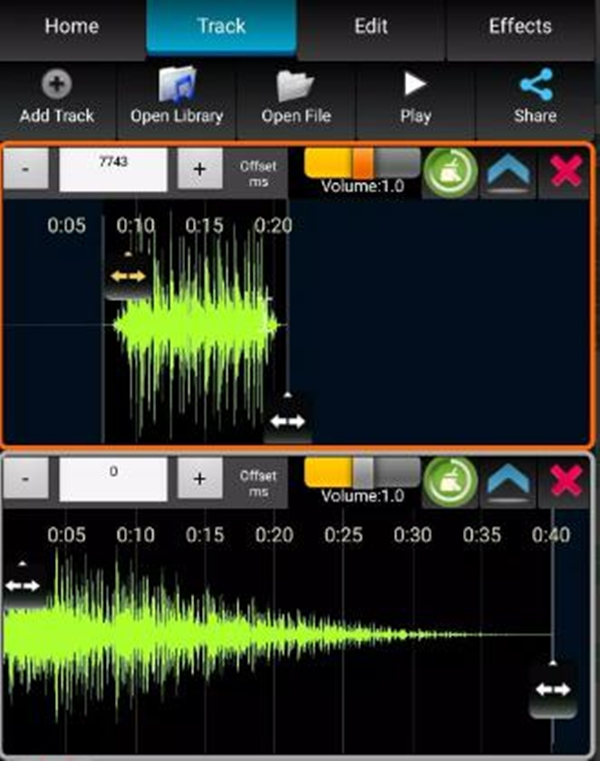Select white end handle on first track
Screen dimensions: 600x761
287,419
